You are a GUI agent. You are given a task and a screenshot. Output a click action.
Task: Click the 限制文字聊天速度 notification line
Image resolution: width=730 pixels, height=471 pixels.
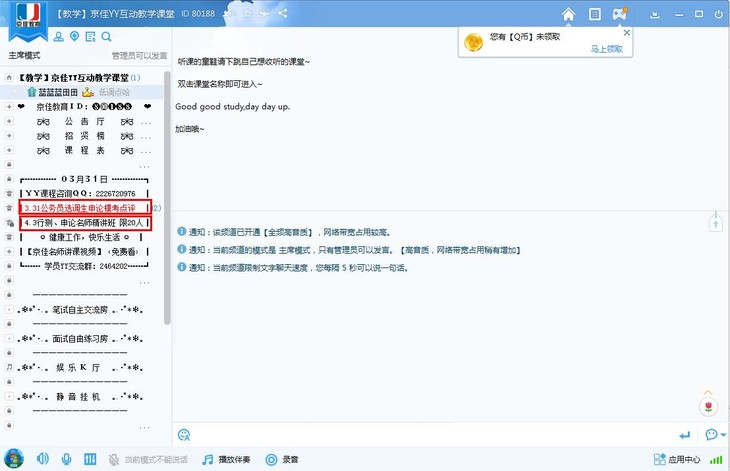click(x=292, y=268)
